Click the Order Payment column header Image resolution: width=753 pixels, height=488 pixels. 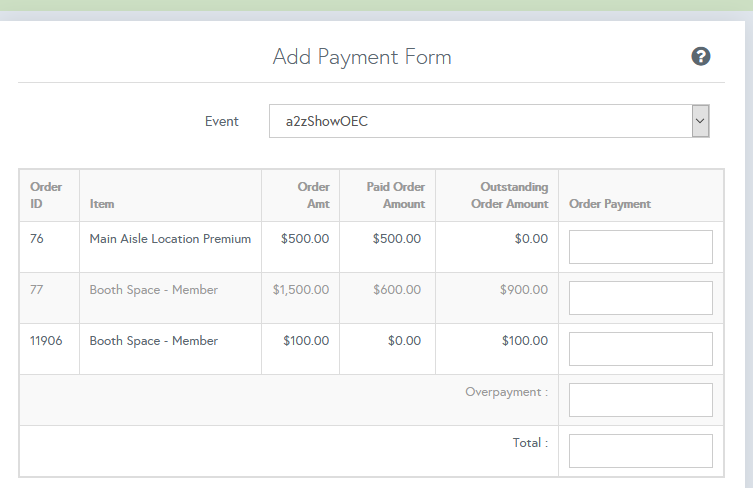point(609,204)
